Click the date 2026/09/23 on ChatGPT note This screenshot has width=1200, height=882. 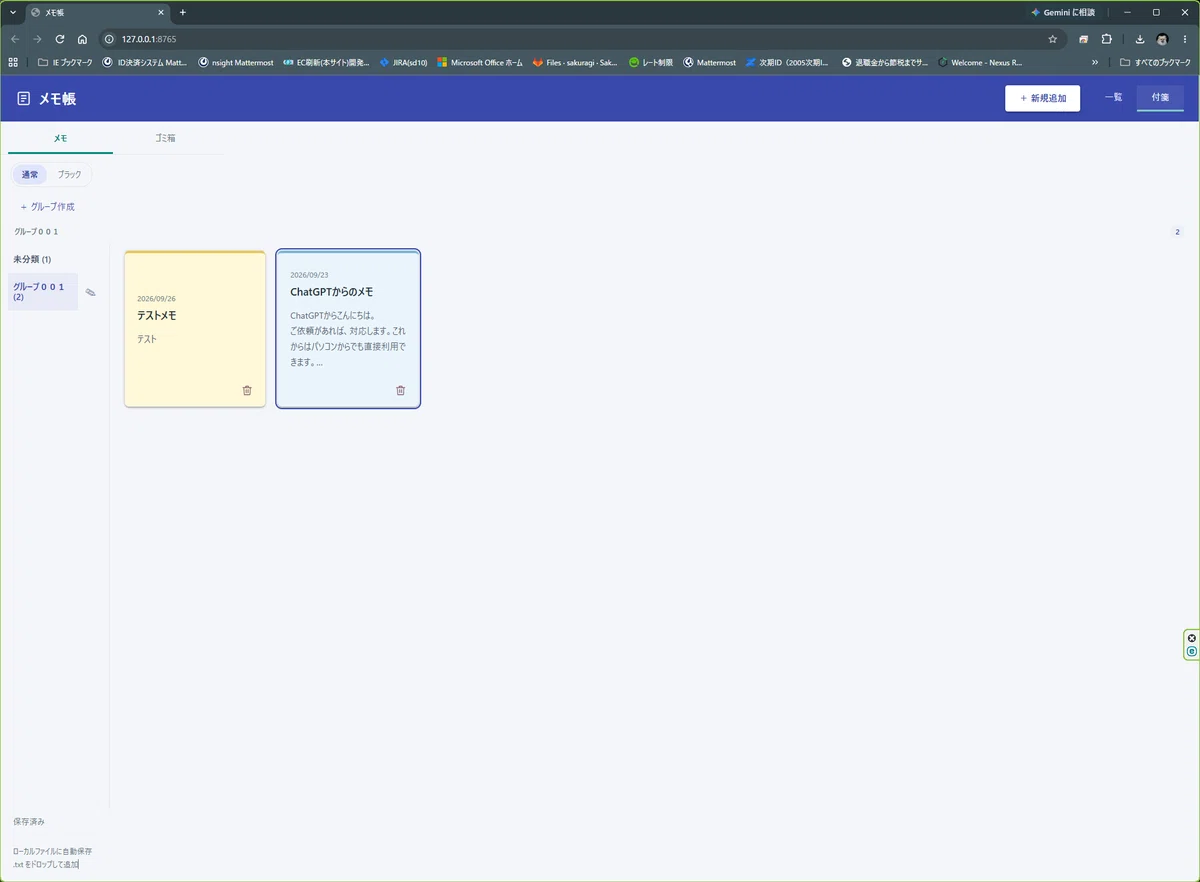click(x=309, y=275)
